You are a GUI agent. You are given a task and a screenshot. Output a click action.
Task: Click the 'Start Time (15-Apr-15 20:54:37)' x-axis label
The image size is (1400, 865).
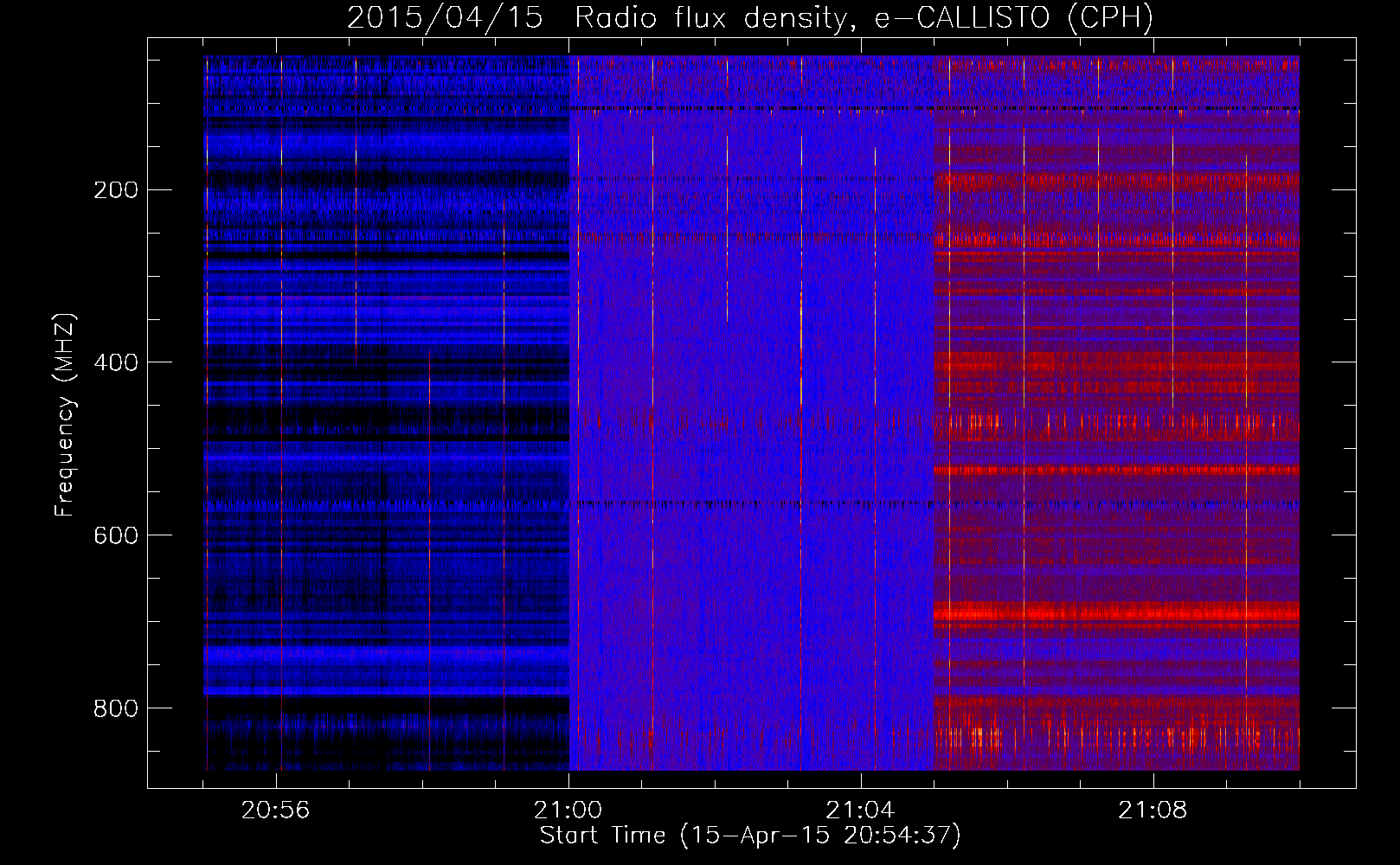tap(750, 836)
